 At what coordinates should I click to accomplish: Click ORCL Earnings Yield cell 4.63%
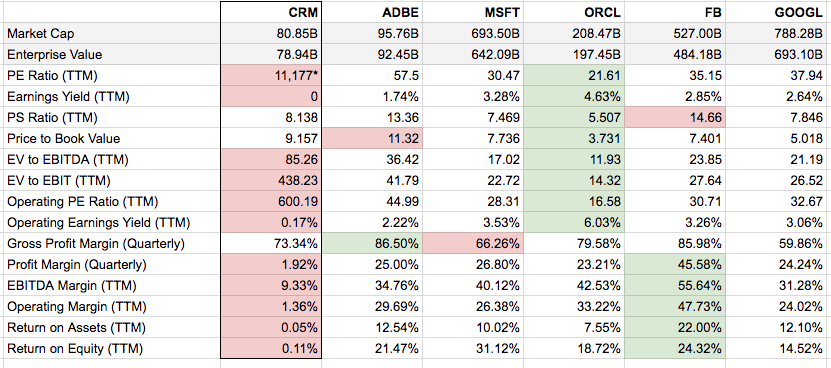click(574, 97)
